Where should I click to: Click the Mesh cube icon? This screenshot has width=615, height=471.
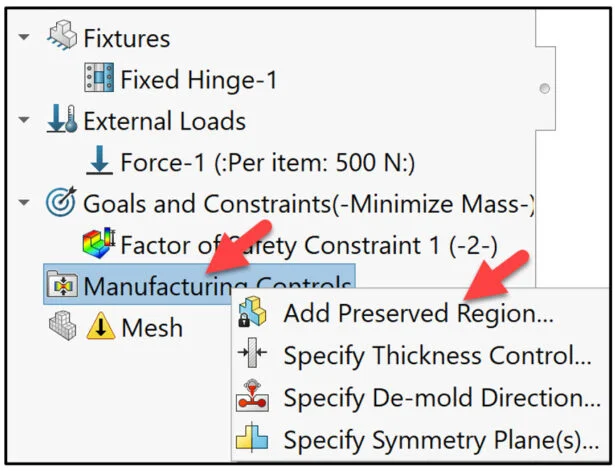tap(62, 326)
